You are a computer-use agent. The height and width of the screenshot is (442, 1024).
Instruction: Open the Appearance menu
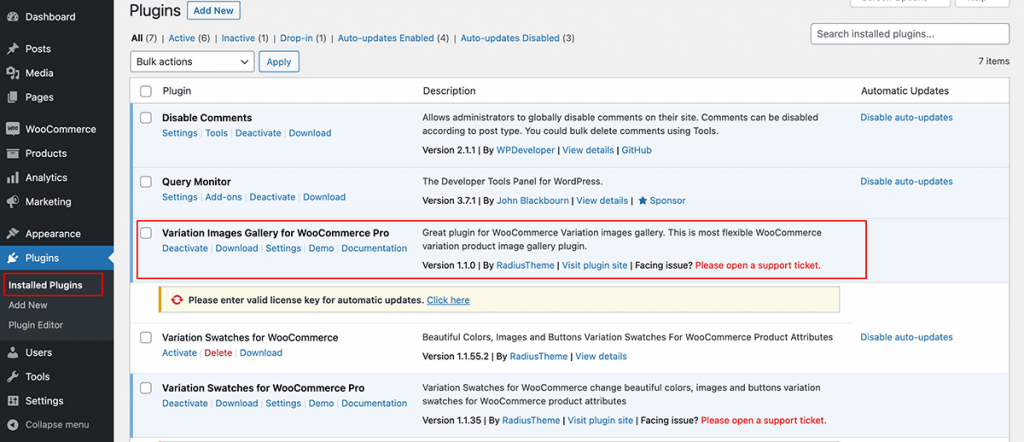click(x=57, y=234)
